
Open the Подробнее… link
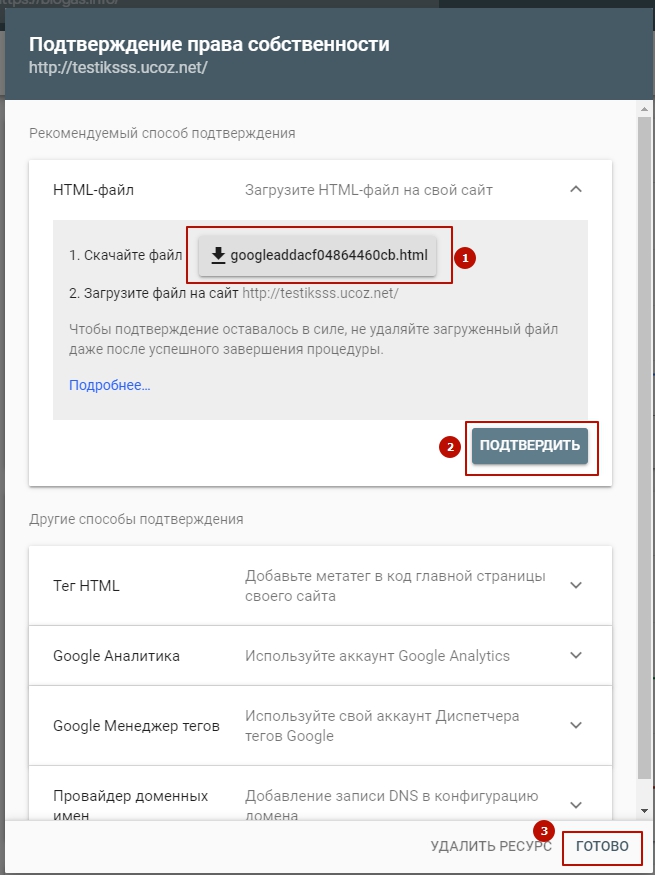pyautogui.click(x=109, y=385)
